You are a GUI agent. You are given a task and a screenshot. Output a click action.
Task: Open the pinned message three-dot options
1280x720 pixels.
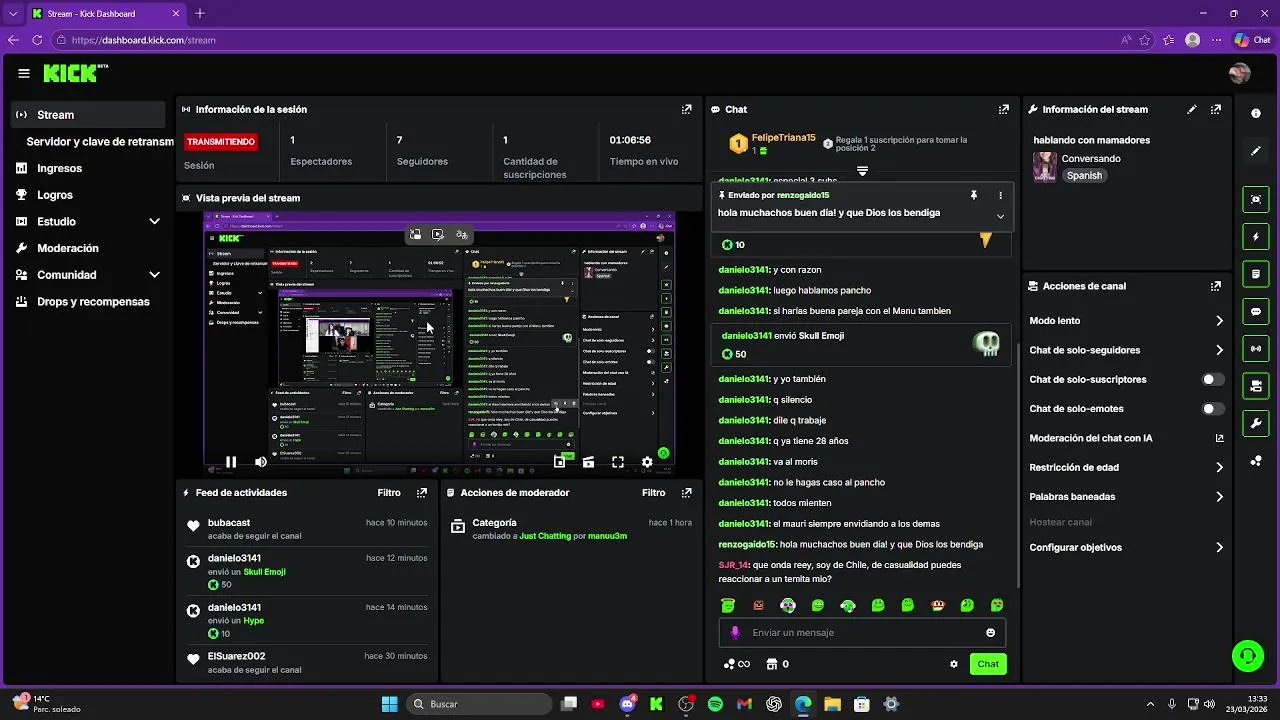tap(1000, 195)
